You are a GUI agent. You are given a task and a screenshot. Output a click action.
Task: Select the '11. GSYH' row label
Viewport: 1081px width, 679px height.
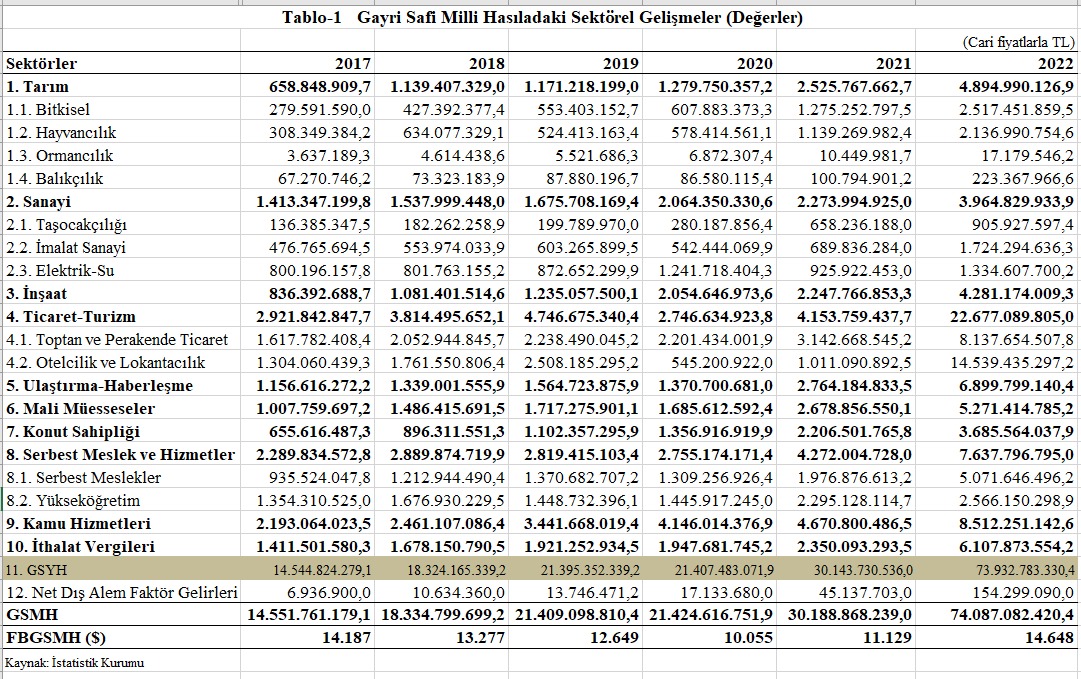tap(36, 571)
